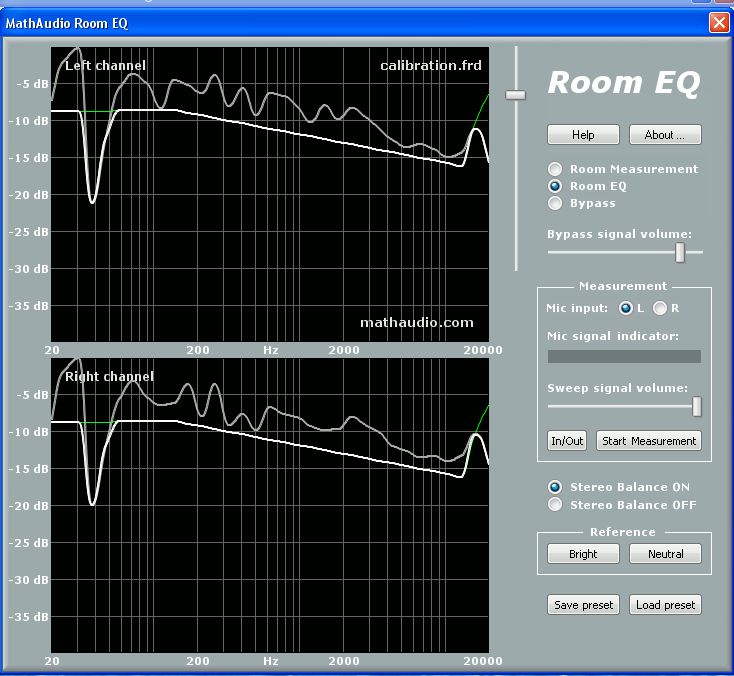Click the Mic signal indicator bar

[624, 356]
